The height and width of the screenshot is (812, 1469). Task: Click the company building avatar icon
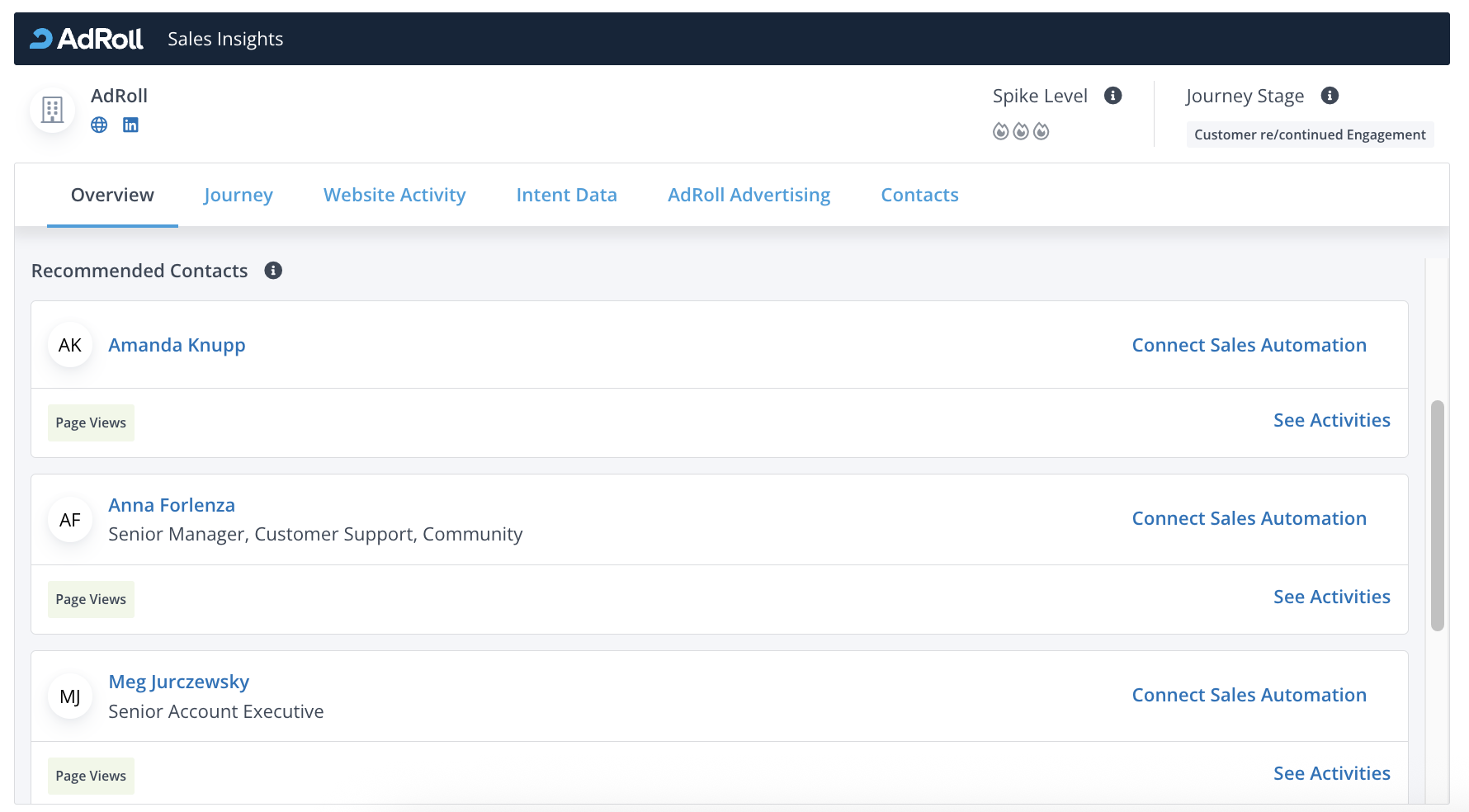point(53,110)
